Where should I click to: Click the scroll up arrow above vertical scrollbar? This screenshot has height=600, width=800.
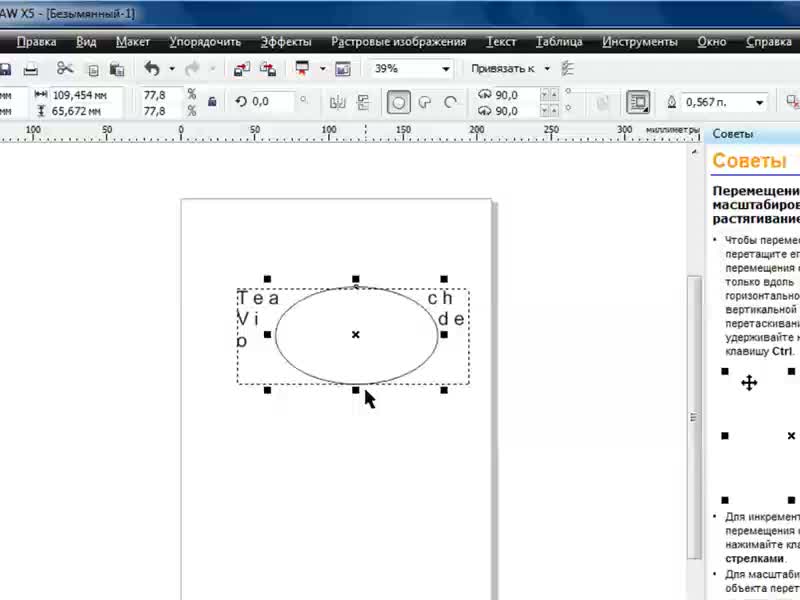point(694,152)
